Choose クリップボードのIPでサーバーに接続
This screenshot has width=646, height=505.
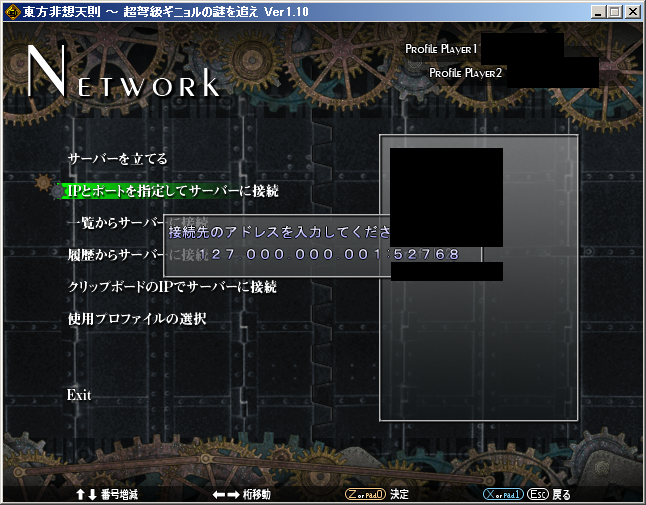tap(172, 287)
